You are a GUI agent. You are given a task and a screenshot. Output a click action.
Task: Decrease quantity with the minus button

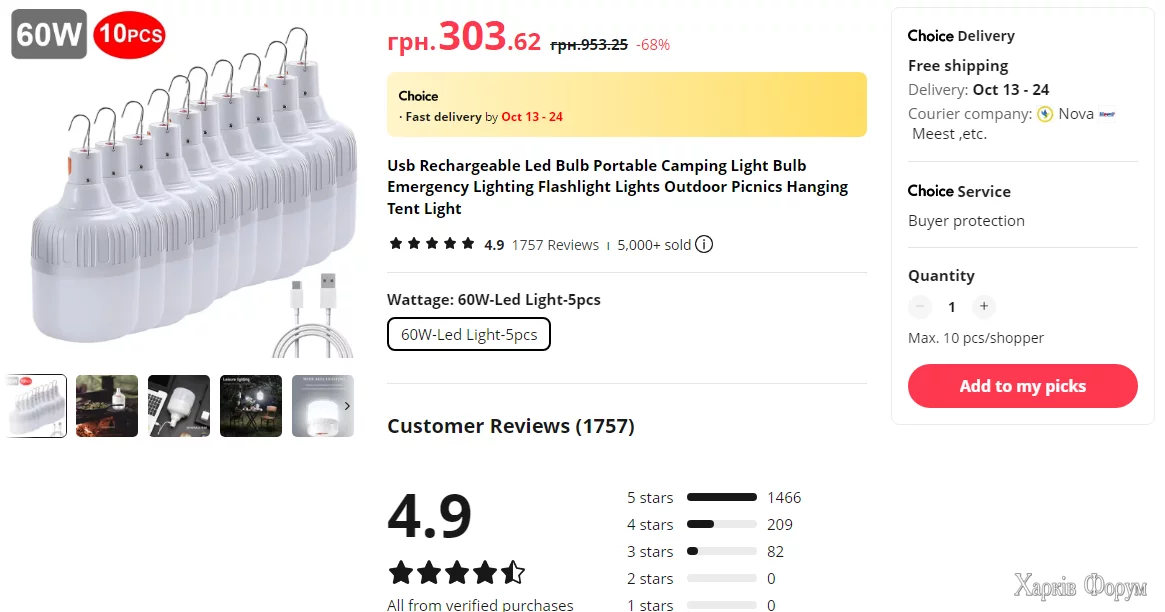coord(920,307)
